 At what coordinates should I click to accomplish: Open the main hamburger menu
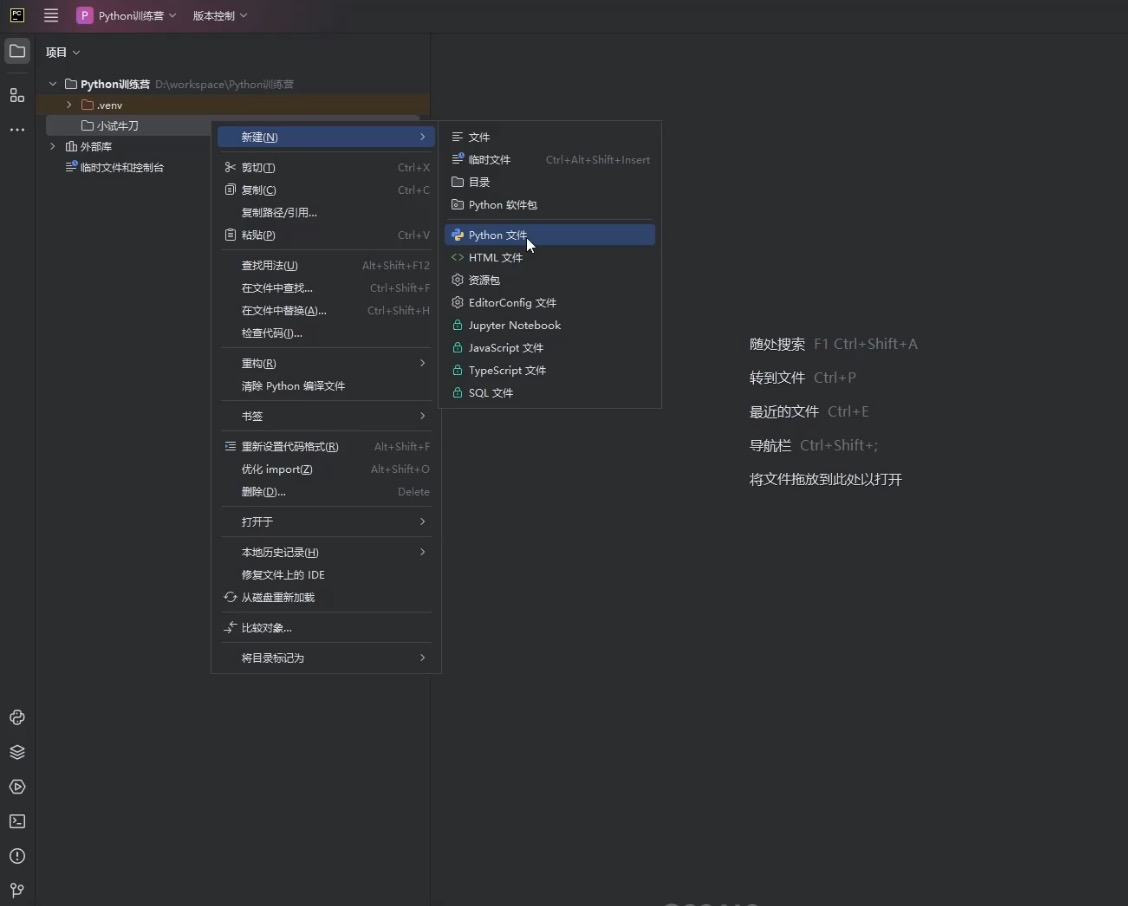(x=50, y=15)
